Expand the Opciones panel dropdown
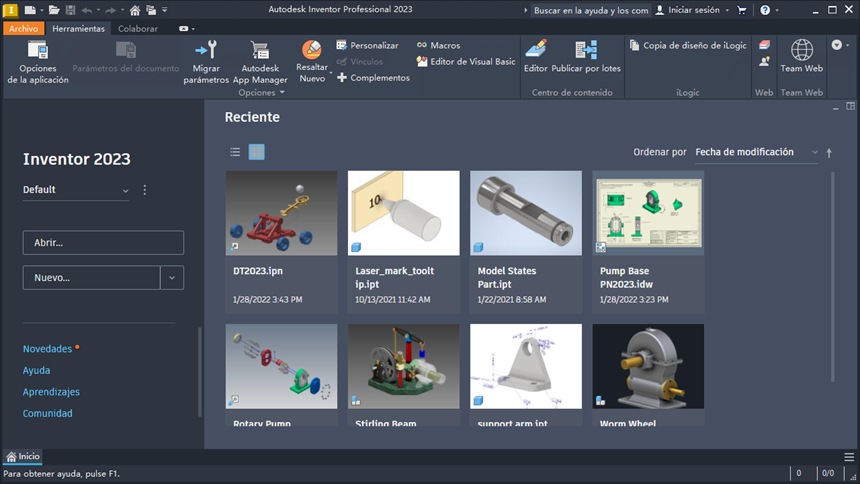This screenshot has height=484, width=860. click(261, 93)
